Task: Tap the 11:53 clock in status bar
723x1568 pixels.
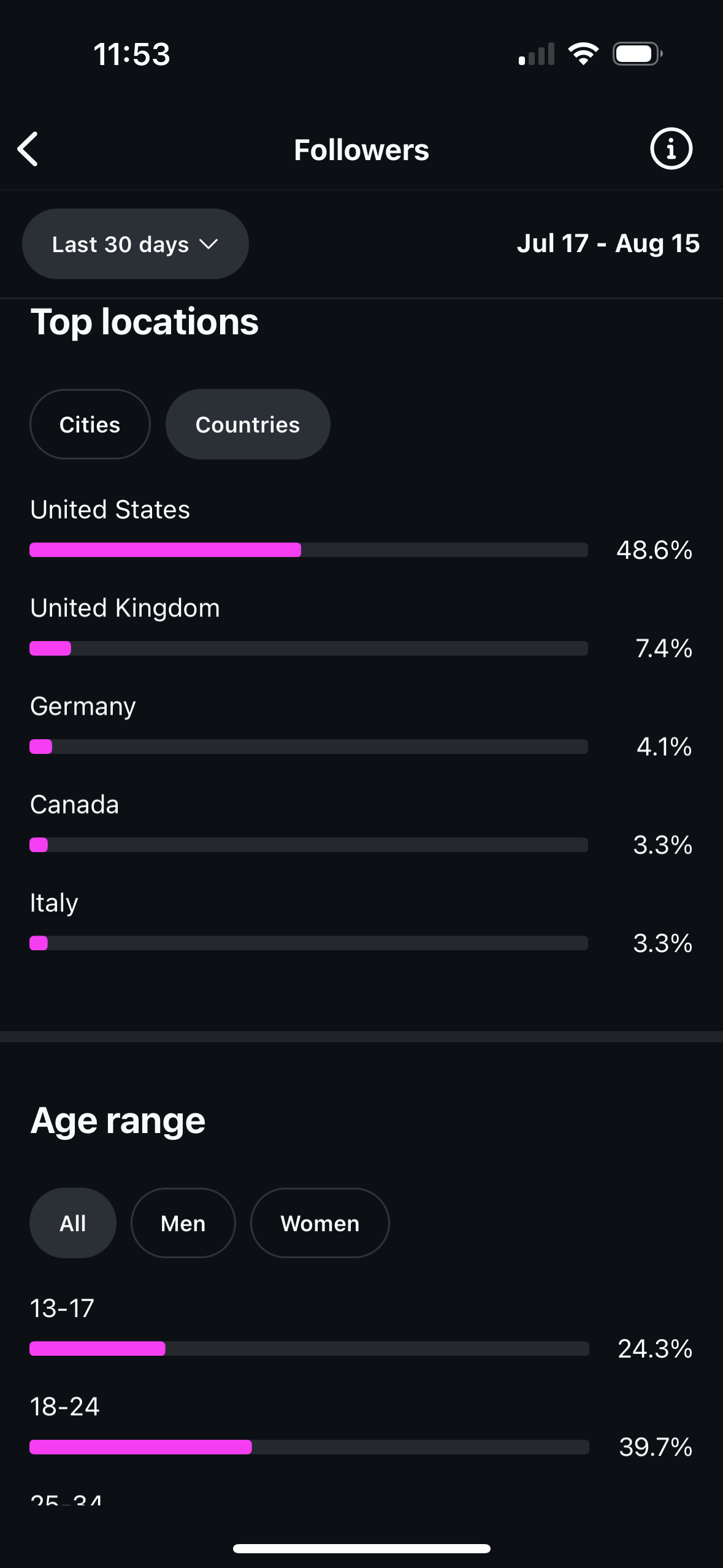Action: (x=132, y=54)
